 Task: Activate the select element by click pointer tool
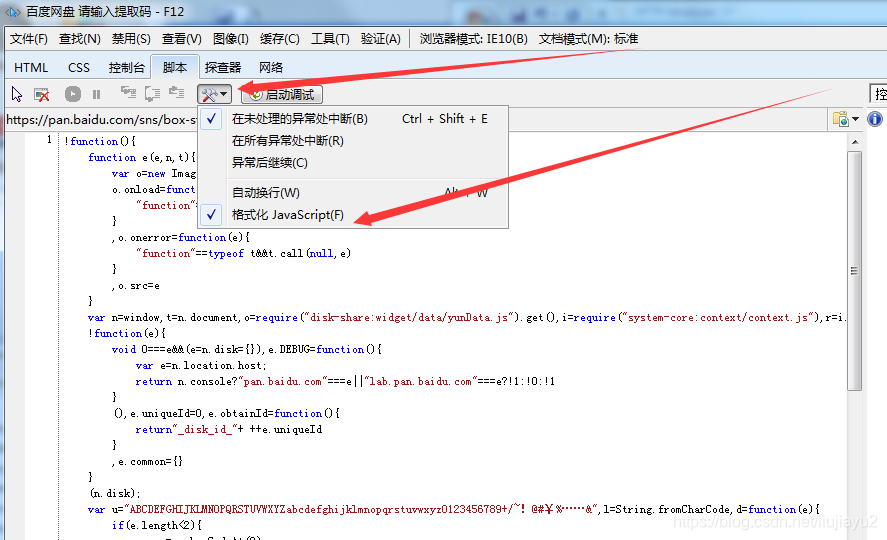[17, 94]
